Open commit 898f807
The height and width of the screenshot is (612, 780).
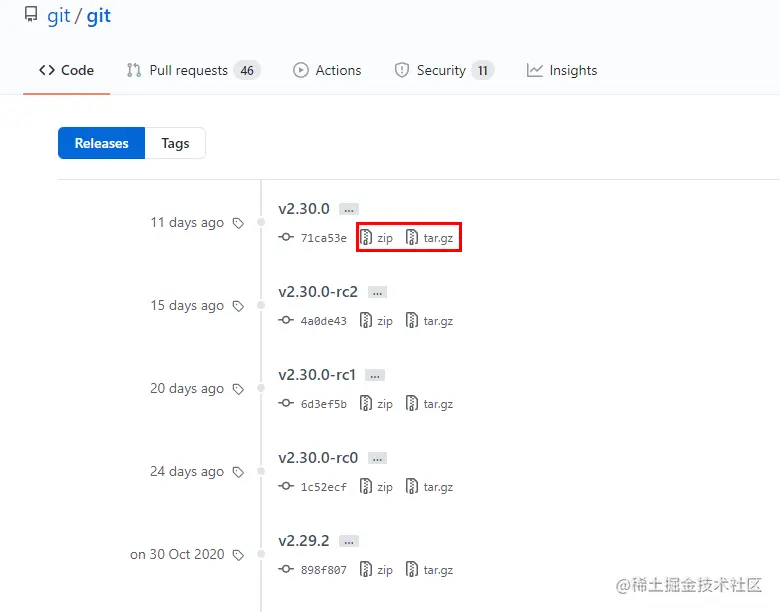(x=323, y=570)
